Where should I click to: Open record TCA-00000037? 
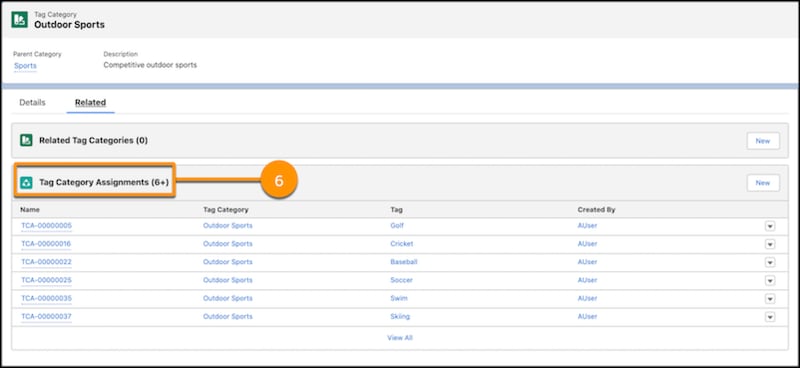tap(46, 316)
